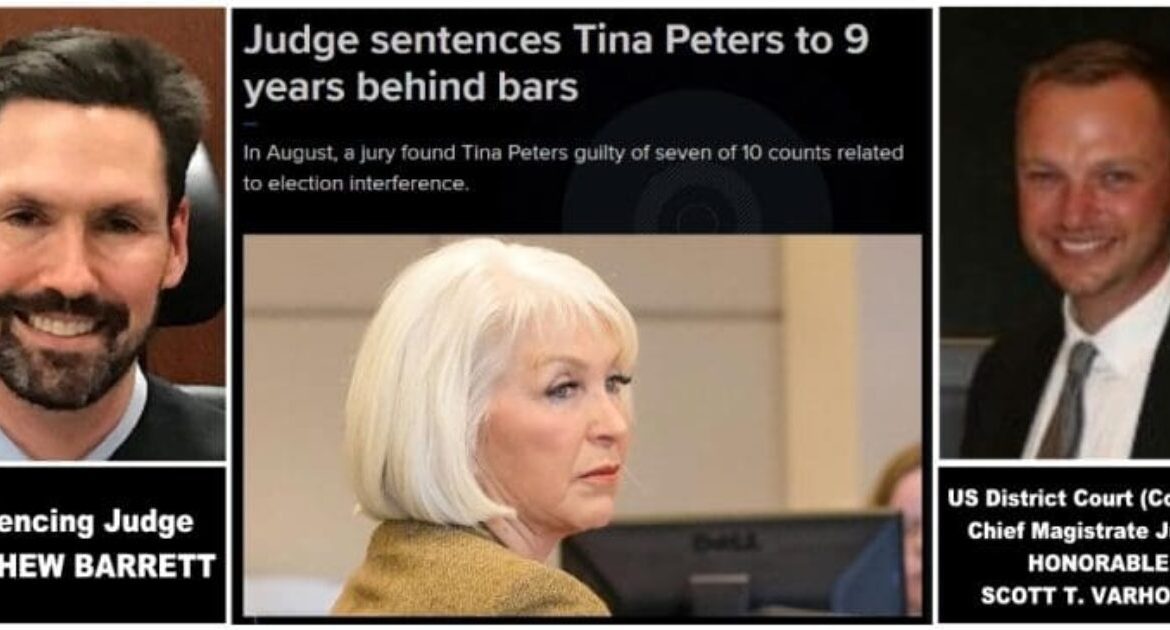This screenshot has width=1170, height=630.
Task: Open the photo of the man wearing a gray tie
Action: tap(1054, 233)
